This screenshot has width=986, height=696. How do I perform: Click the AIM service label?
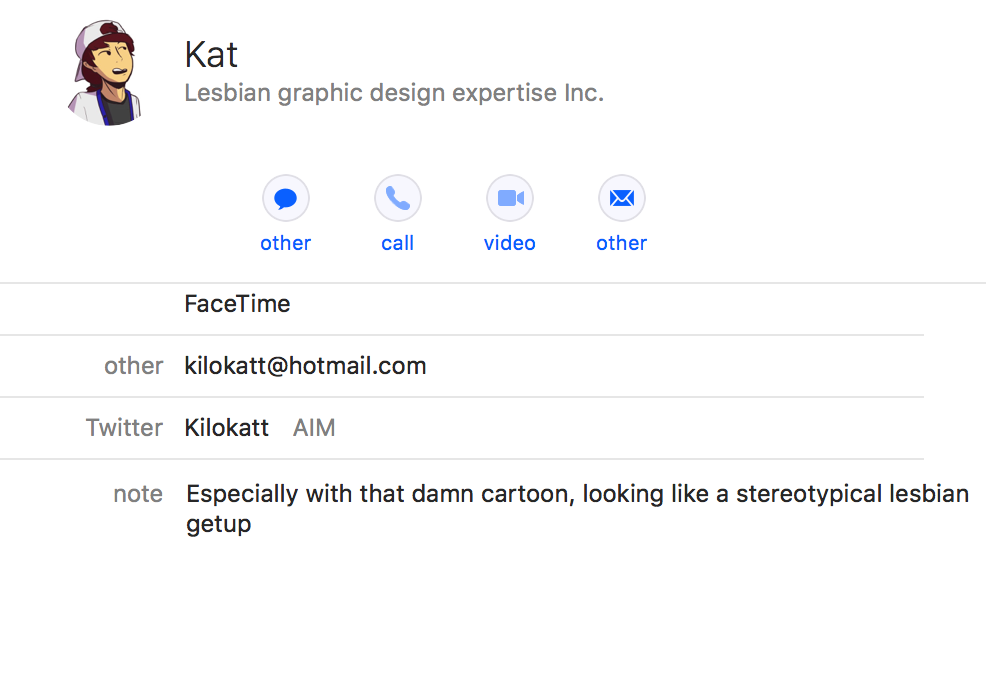(314, 428)
